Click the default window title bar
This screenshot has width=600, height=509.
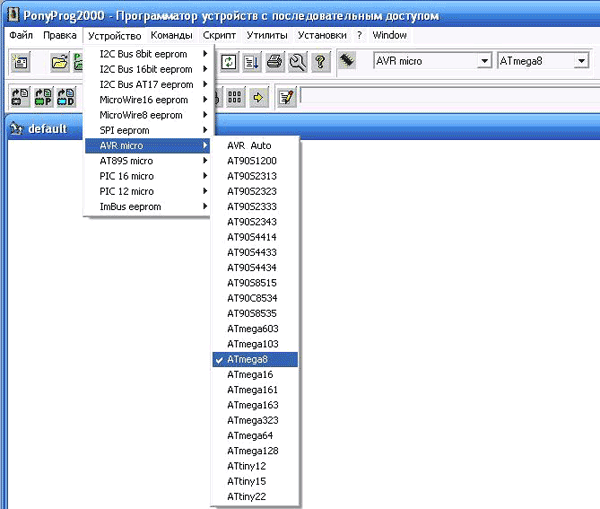coord(303,129)
